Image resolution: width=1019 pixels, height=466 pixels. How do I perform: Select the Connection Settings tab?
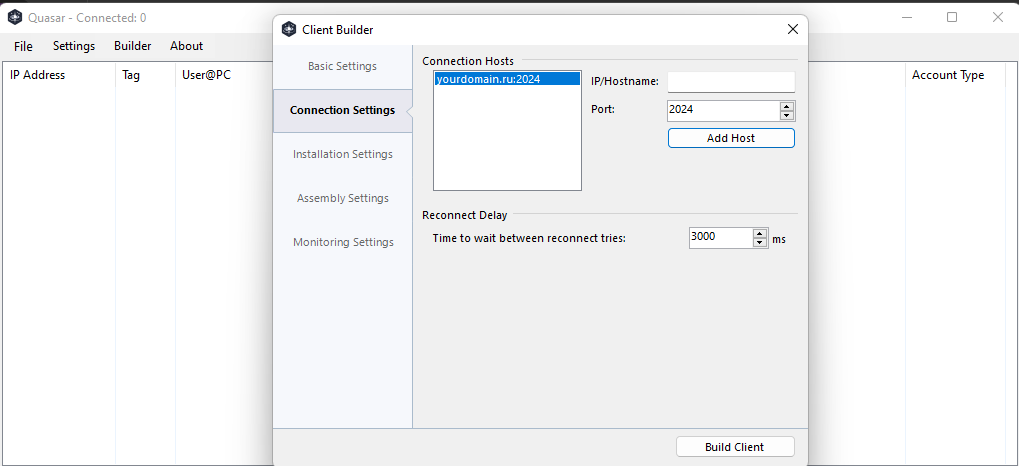[342, 110]
